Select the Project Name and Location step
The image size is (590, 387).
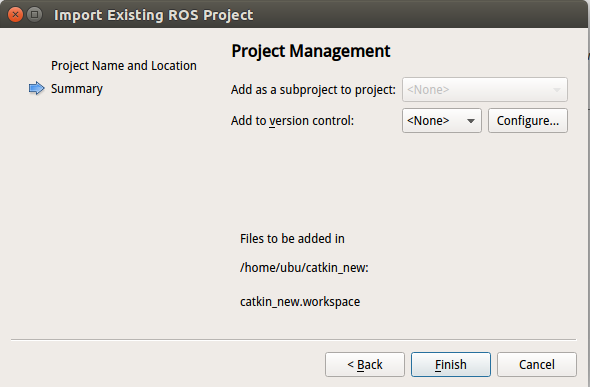[124, 66]
